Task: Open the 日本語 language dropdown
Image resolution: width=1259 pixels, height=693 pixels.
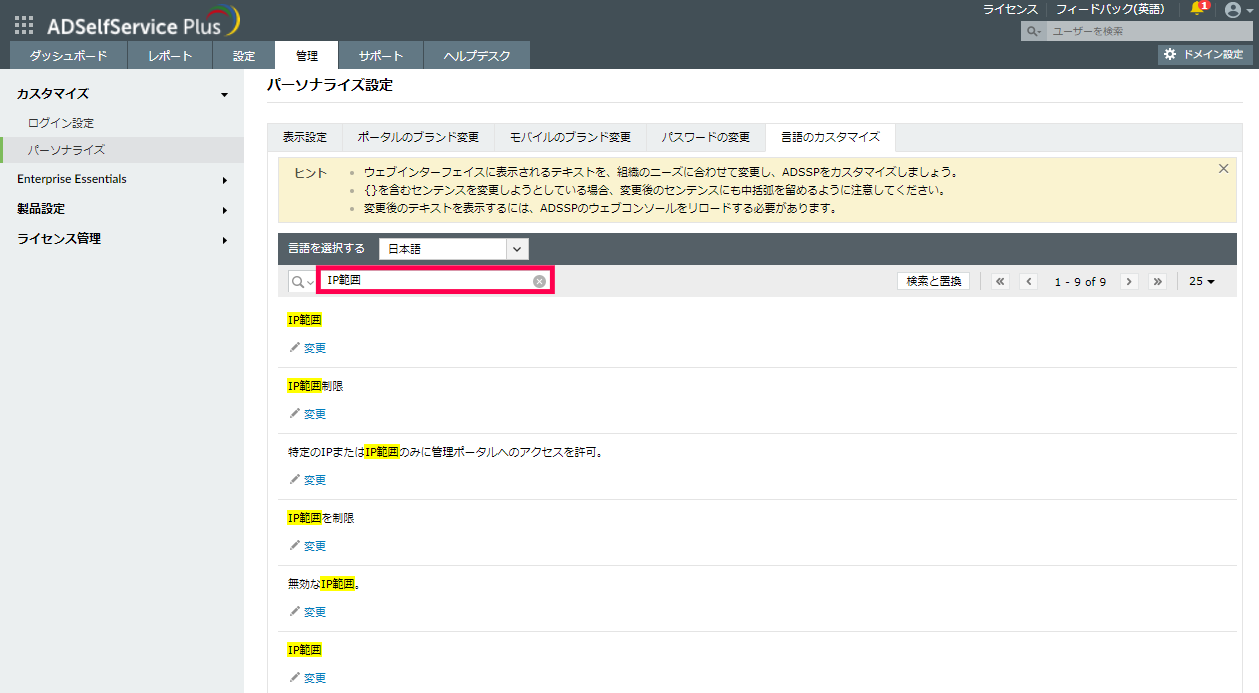Action: pyautogui.click(x=453, y=248)
